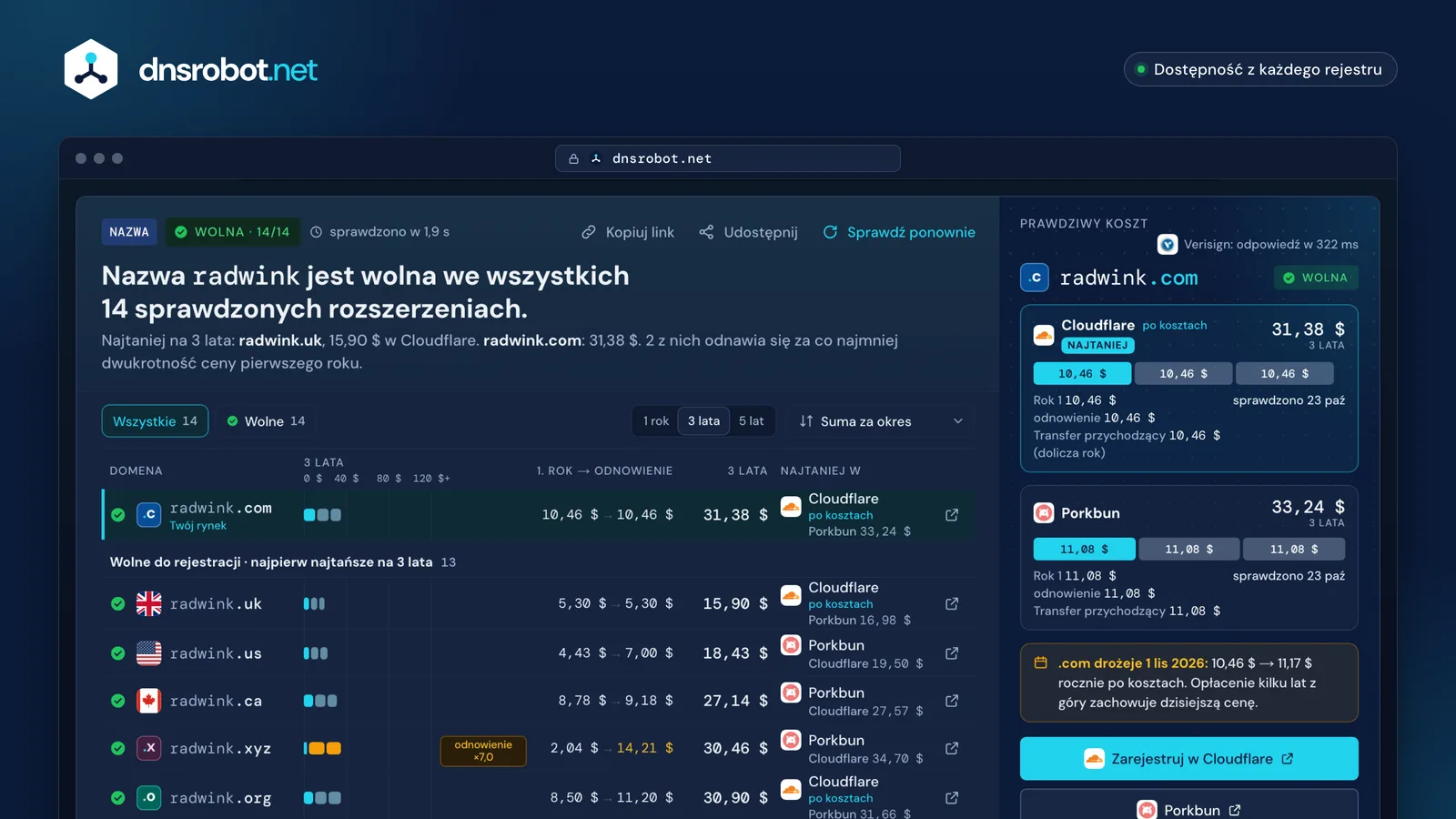Select Cloudflare first-year 10,46 $ highlighted segment

[x=1082, y=374]
